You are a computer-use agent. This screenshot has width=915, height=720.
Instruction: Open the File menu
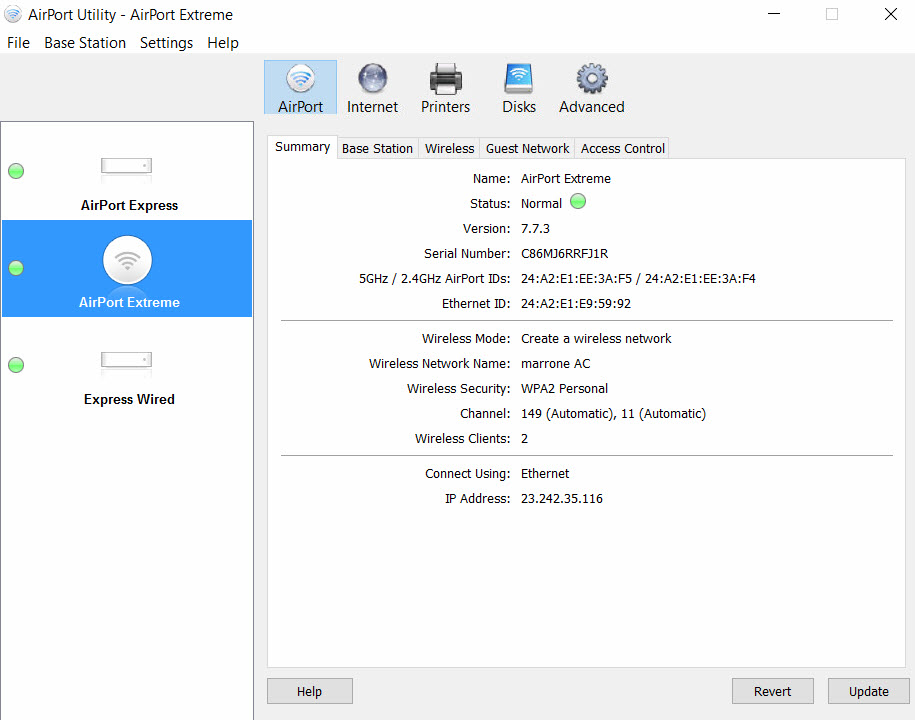point(18,43)
